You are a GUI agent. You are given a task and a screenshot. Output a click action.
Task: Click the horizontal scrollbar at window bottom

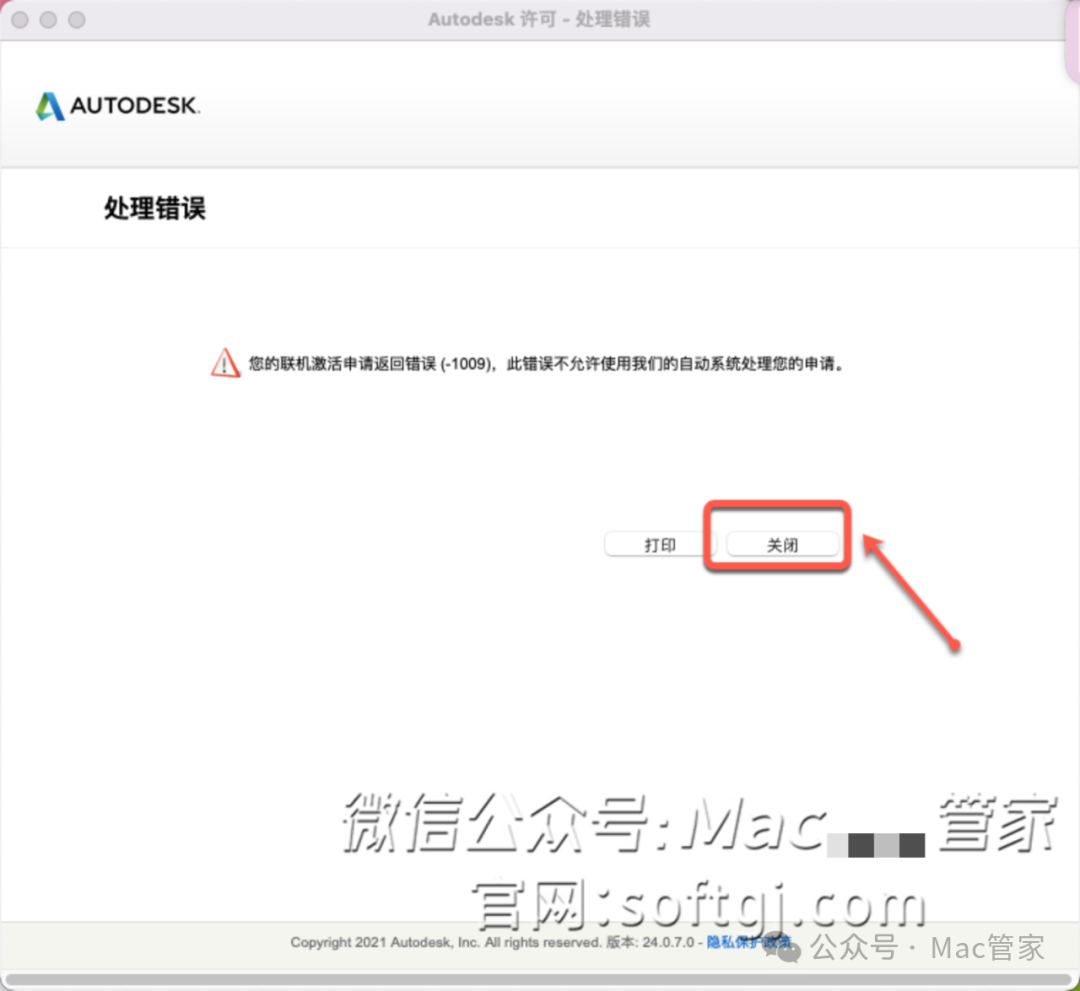(539, 979)
